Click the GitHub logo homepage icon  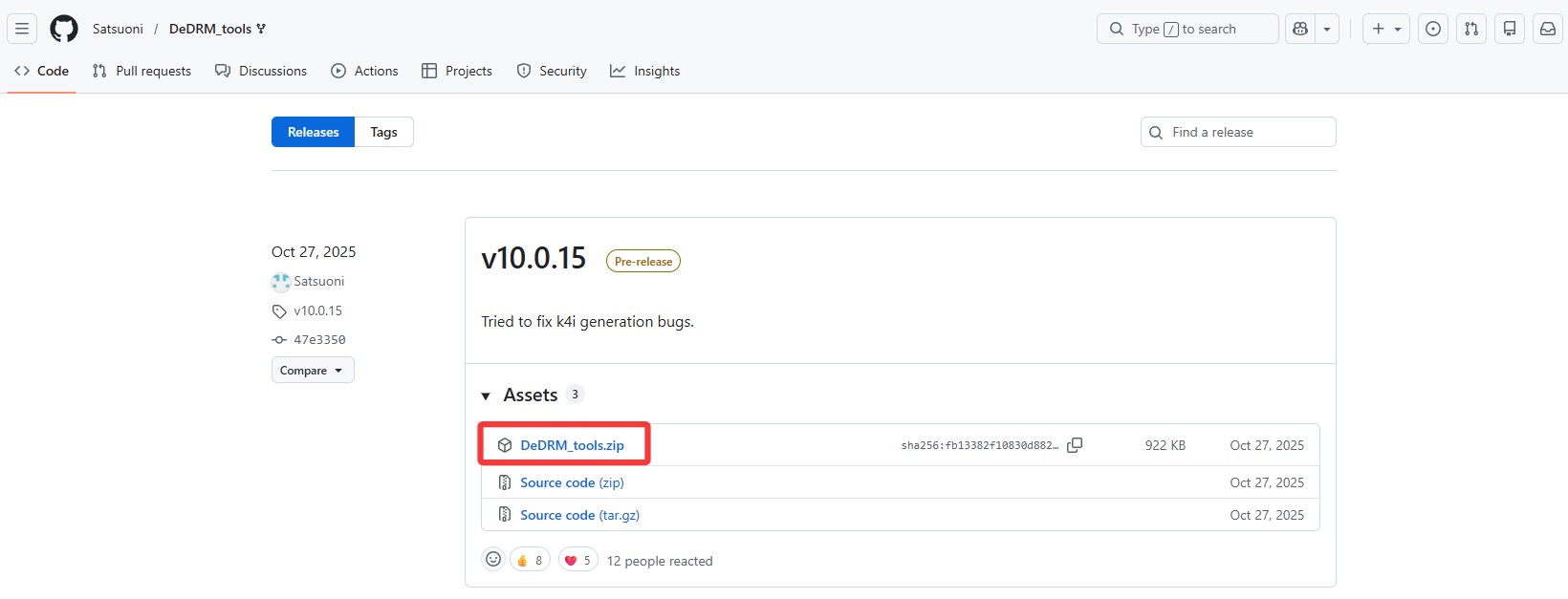pos(64,29)
